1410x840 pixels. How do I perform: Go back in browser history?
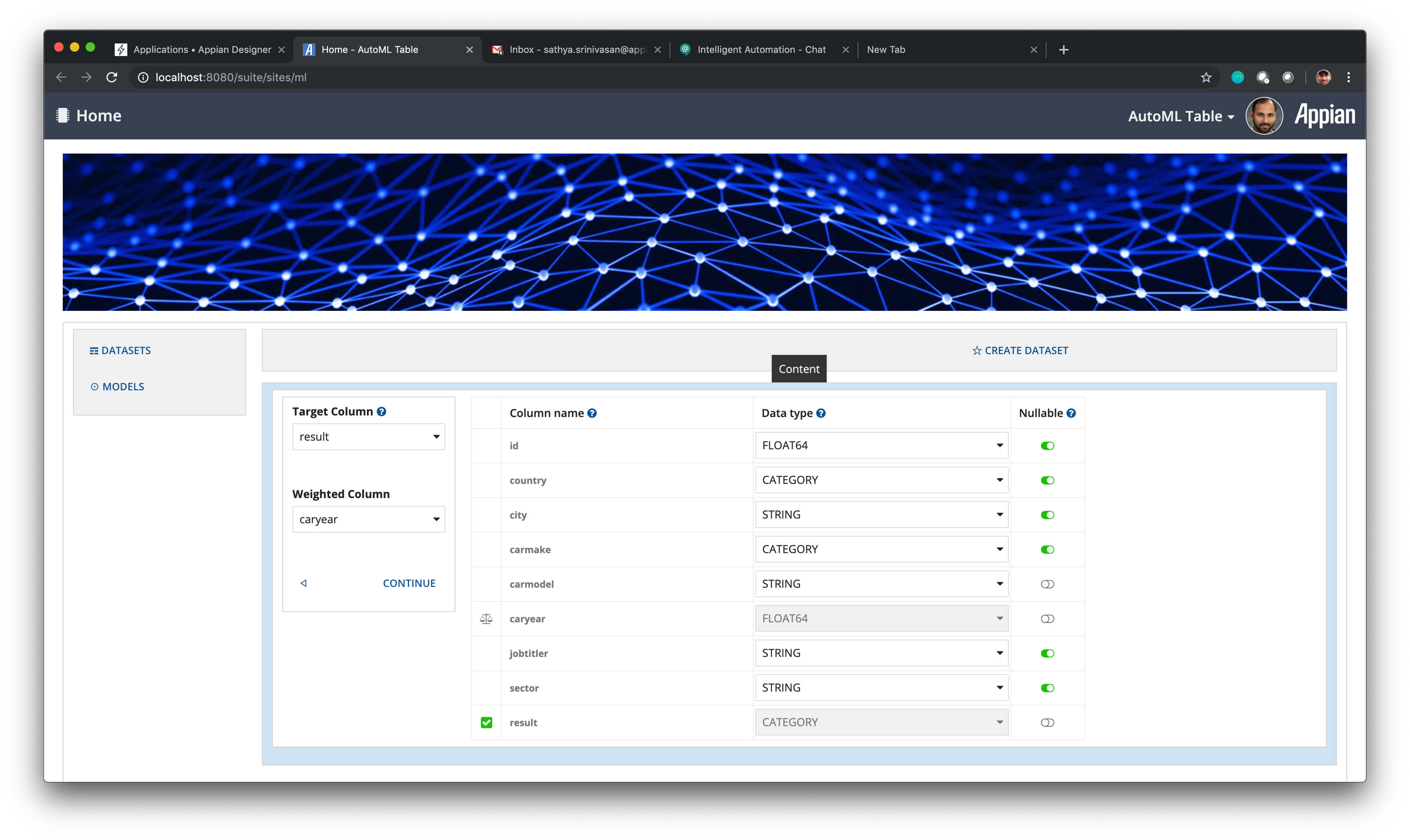click(x=61, y=77)
